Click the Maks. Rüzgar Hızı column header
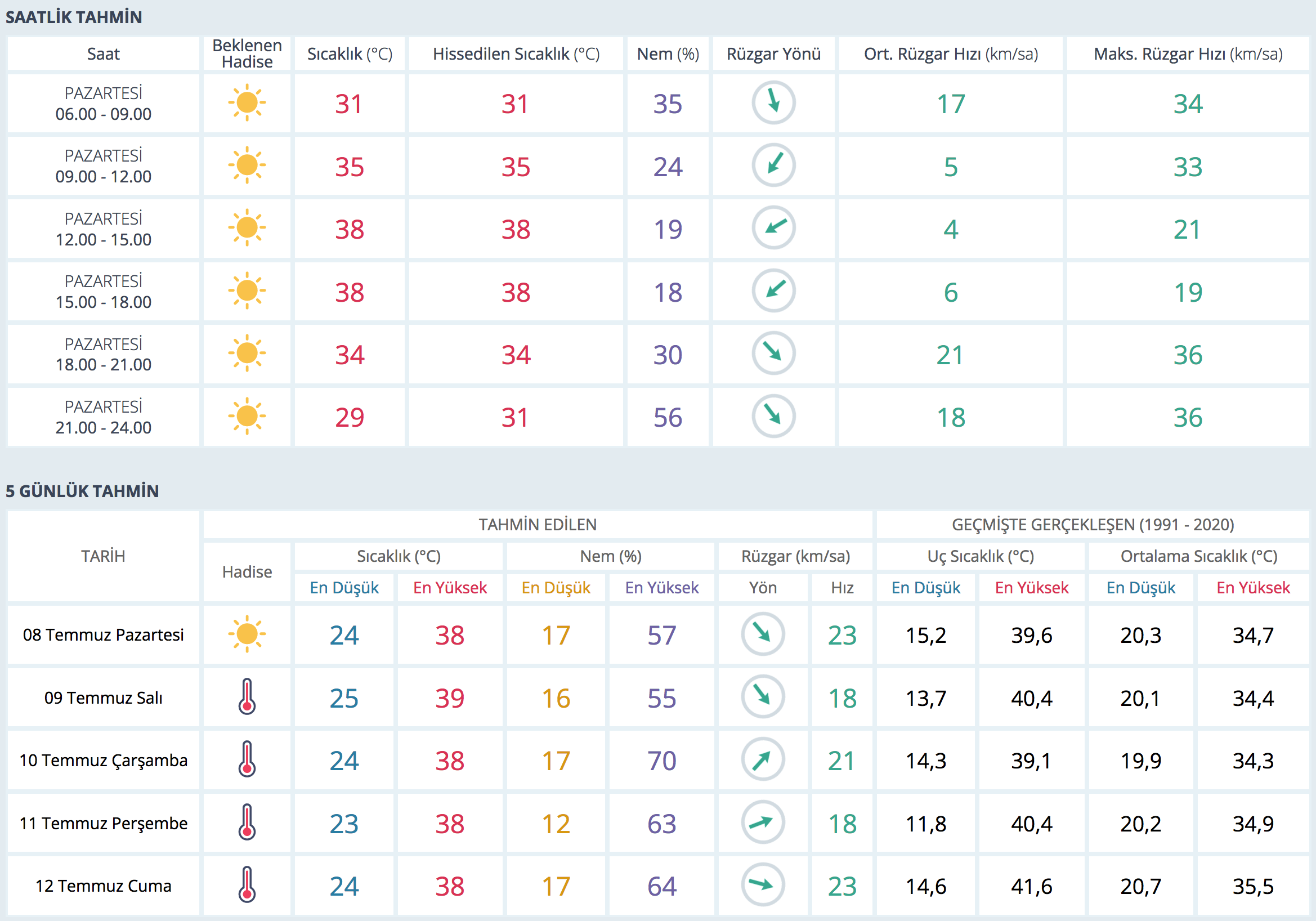1316x921 pixels. point(1188,54)
